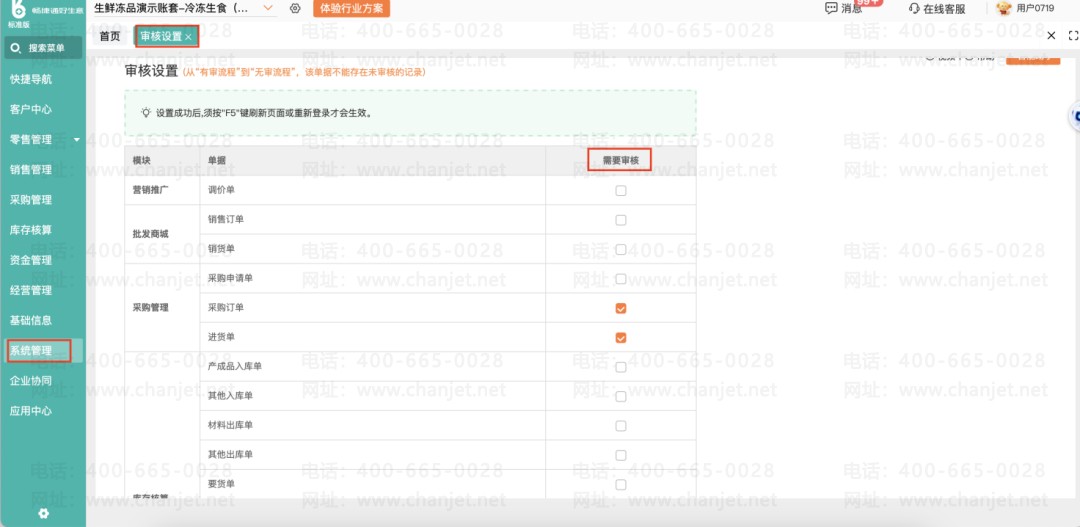1080x527 pixels.
Task: Open 应用中心 from the sidebar
Action: 31,411
